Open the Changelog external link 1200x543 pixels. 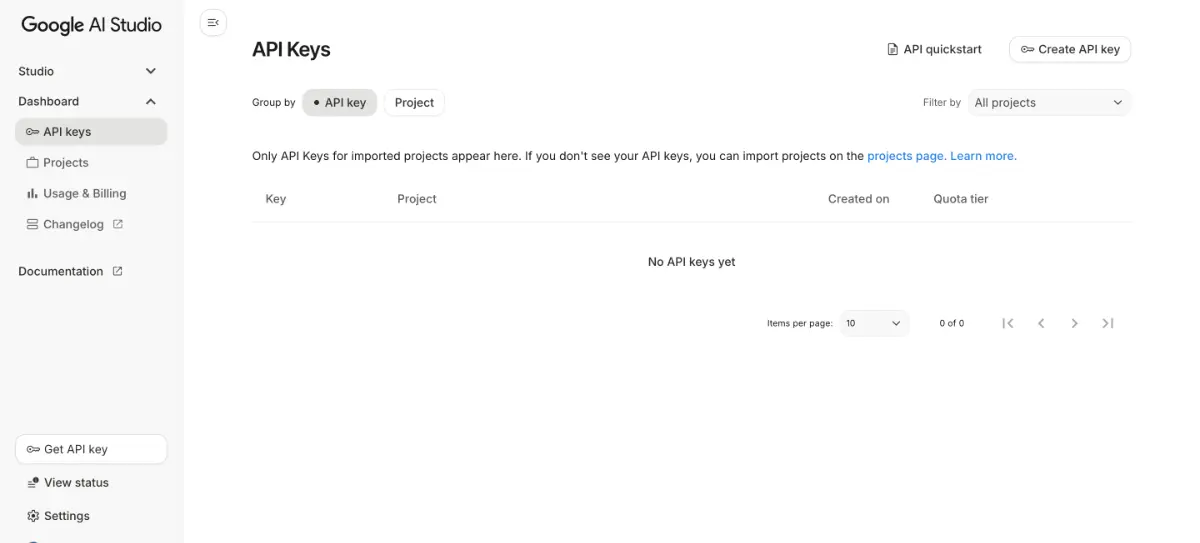click(x=74, y=225)
